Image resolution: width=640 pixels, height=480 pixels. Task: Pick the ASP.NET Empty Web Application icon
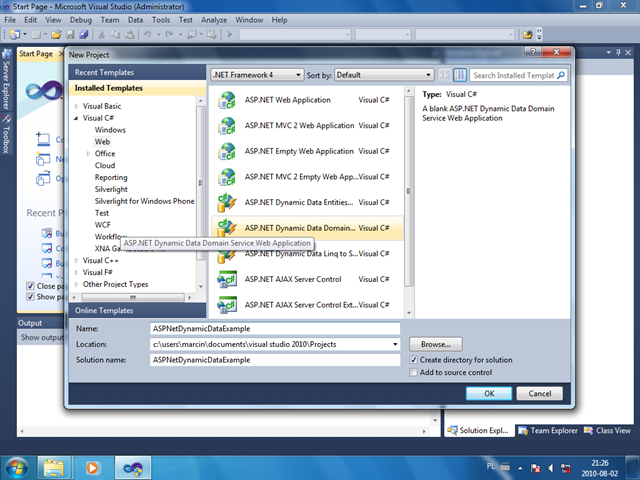227,151
